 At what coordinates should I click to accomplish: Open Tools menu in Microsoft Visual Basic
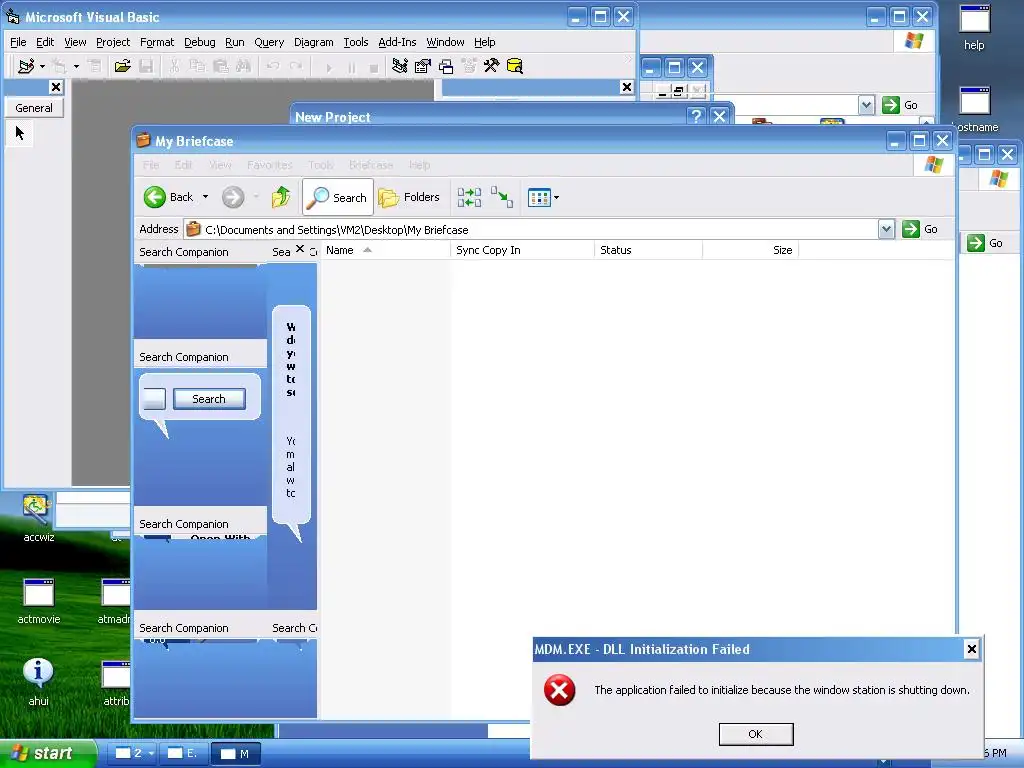tap(356, 42)
